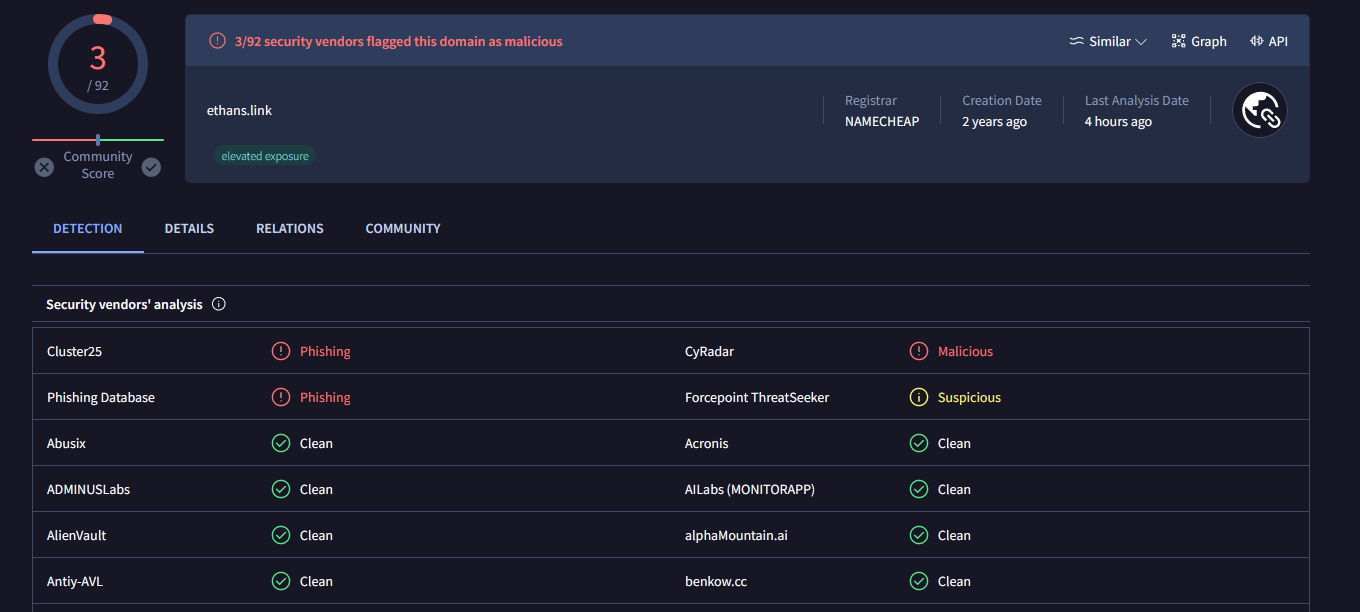Screen dimensions: 1360x612
Task: Open the Relations tab
Action: tap(289, 228)
